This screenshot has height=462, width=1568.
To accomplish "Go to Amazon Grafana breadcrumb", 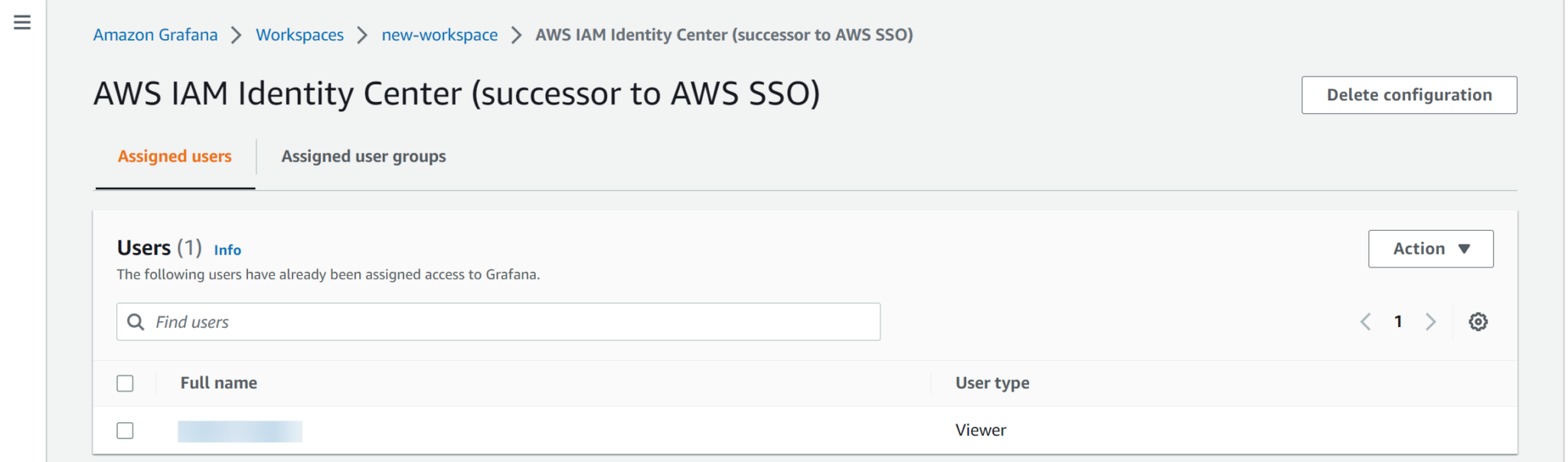I will coord(155,35).
